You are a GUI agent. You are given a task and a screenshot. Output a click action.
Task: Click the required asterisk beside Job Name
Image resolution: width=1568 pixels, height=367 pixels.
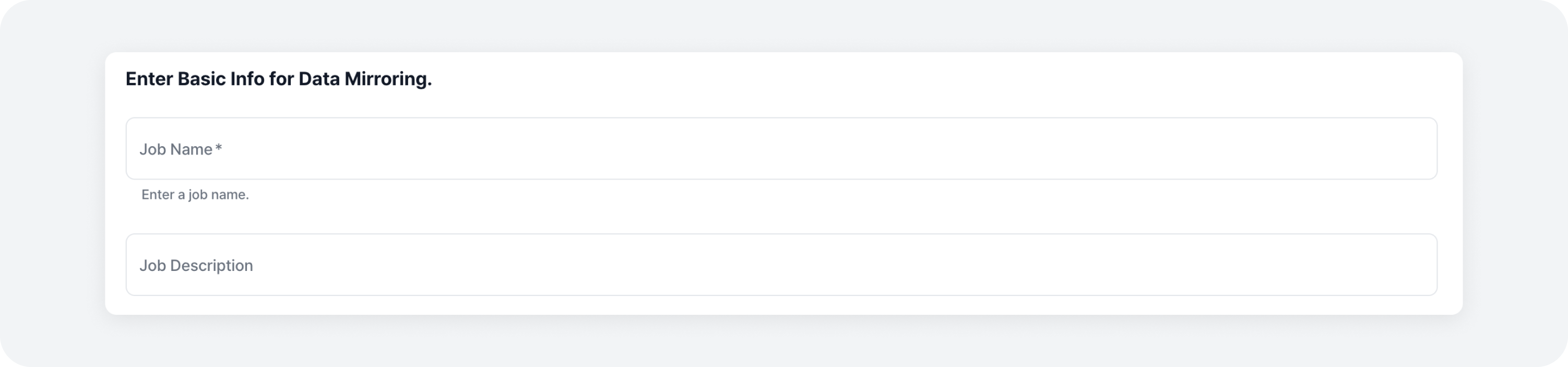point(219,148)
